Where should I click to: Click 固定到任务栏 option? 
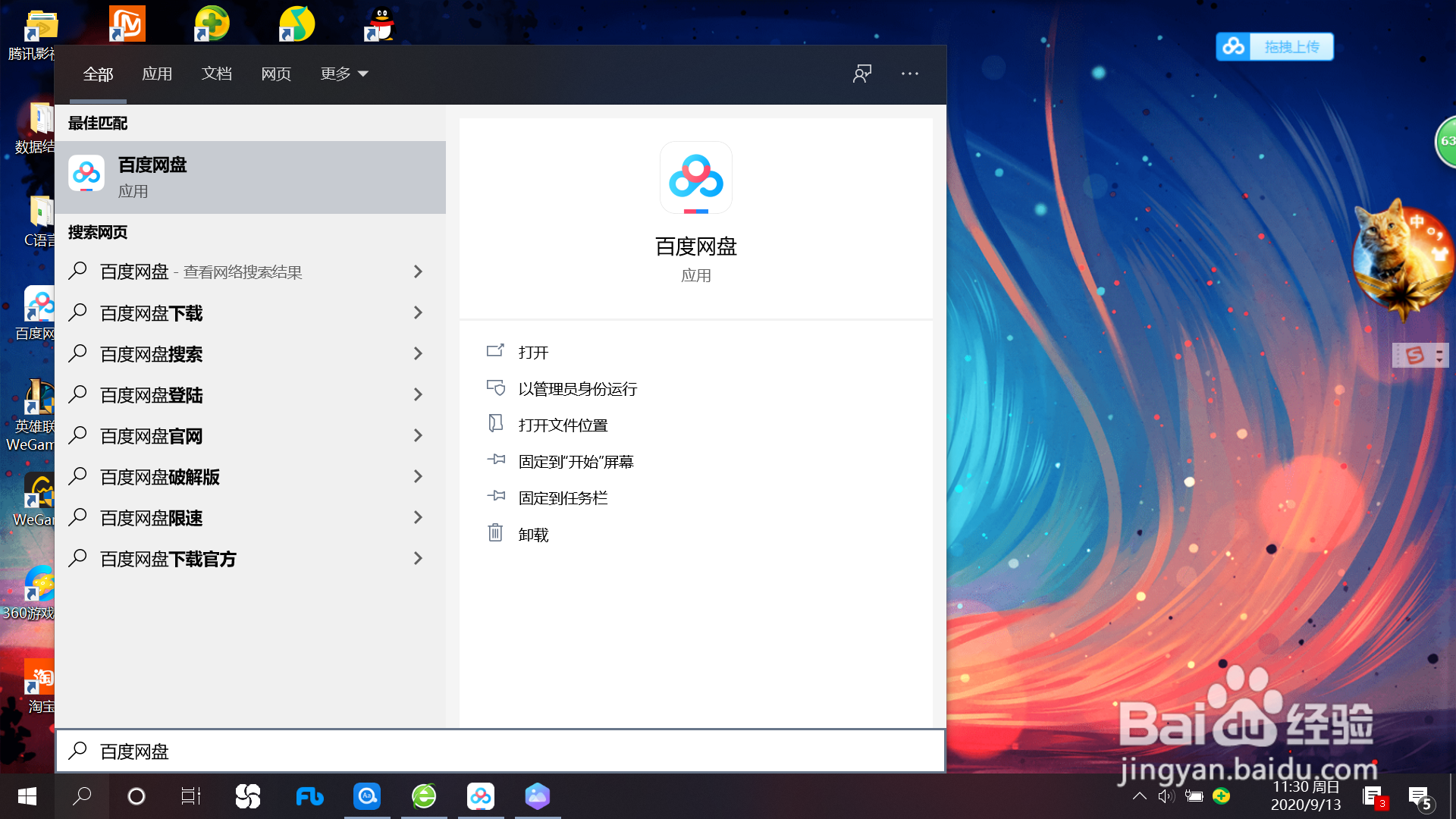563,498
